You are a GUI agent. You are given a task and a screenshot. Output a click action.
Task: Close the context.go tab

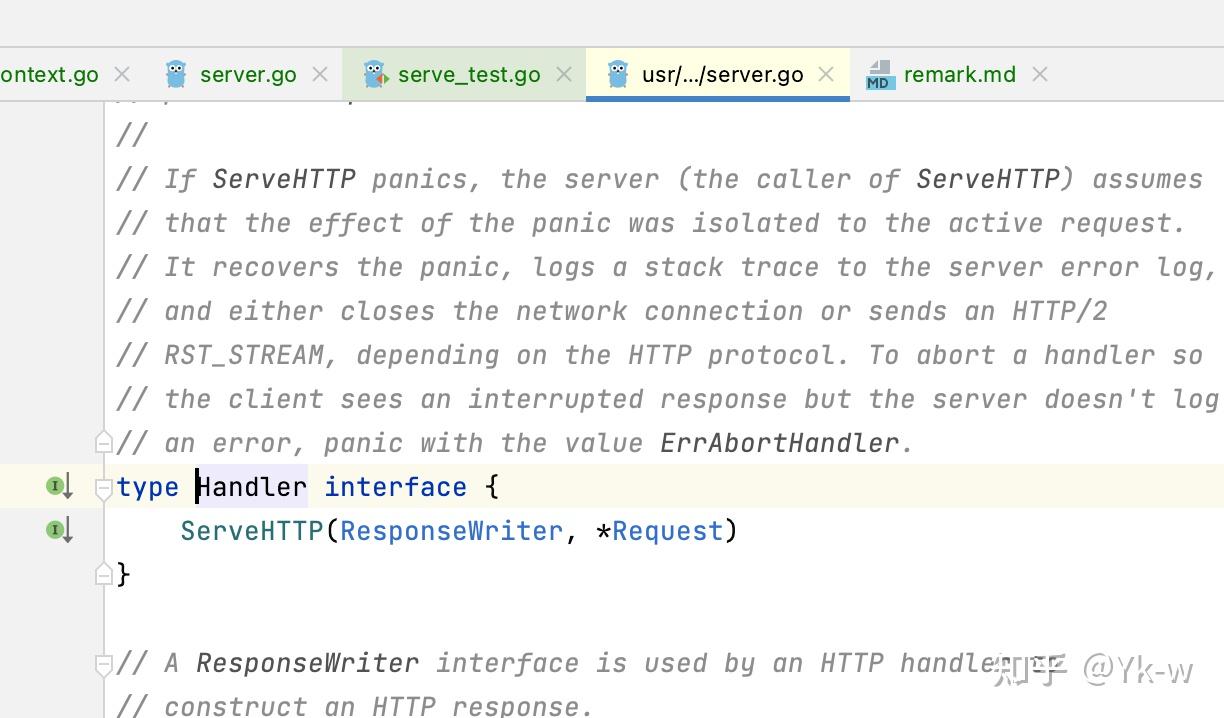click(122, 73)
